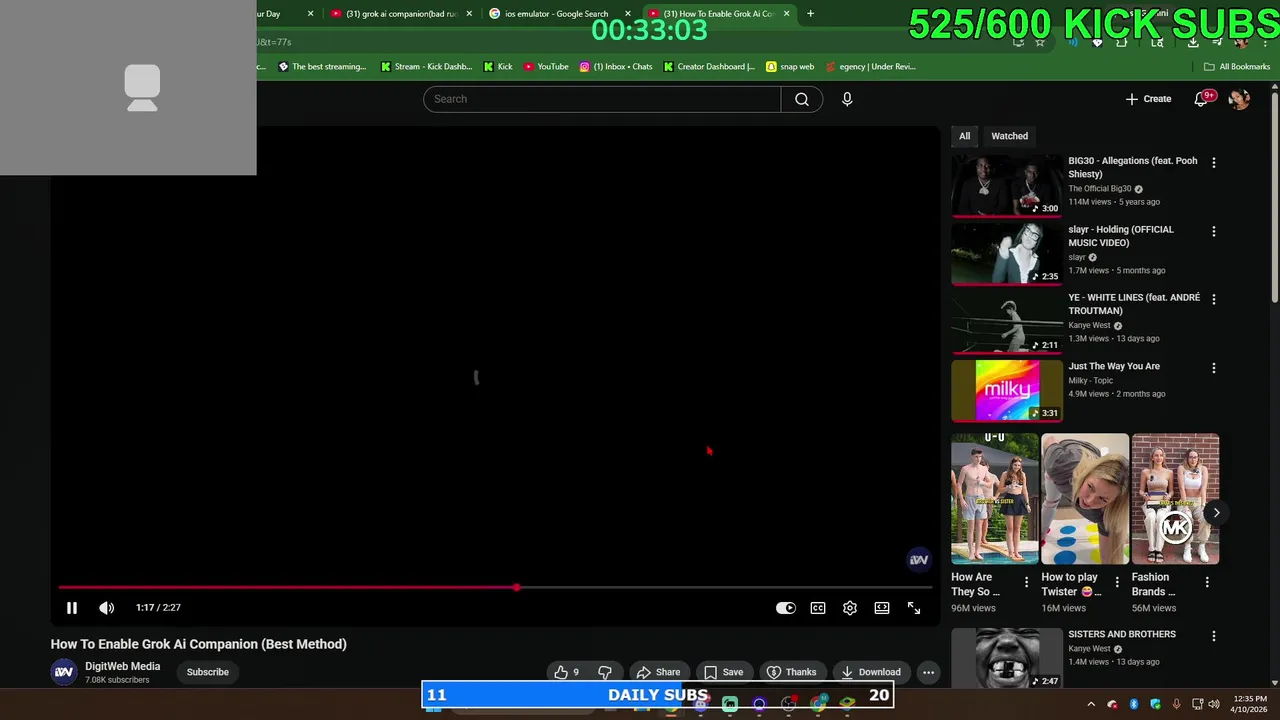Open the All Bookmarks folder
1280x720 pixels.
1237,67
